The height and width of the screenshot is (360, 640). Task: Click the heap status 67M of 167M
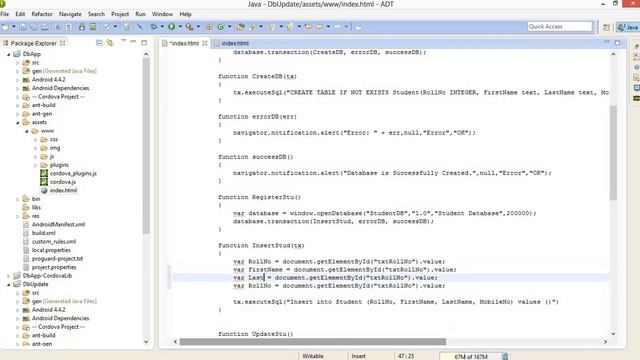pyautogui.click(x=471, y=356)
